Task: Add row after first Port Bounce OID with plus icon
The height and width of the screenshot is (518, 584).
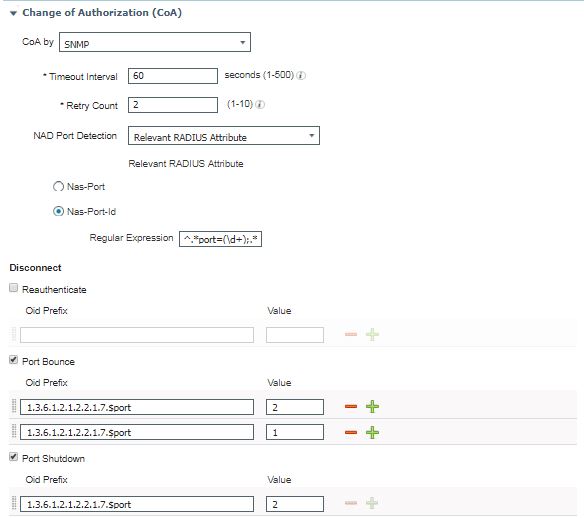Action: coord(372,406)
